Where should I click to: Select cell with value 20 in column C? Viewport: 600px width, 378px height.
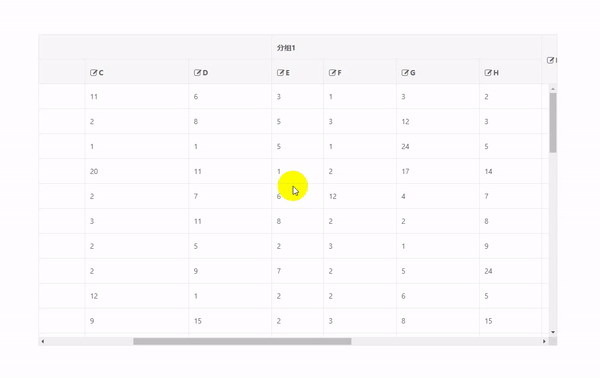tap(137, 171)
